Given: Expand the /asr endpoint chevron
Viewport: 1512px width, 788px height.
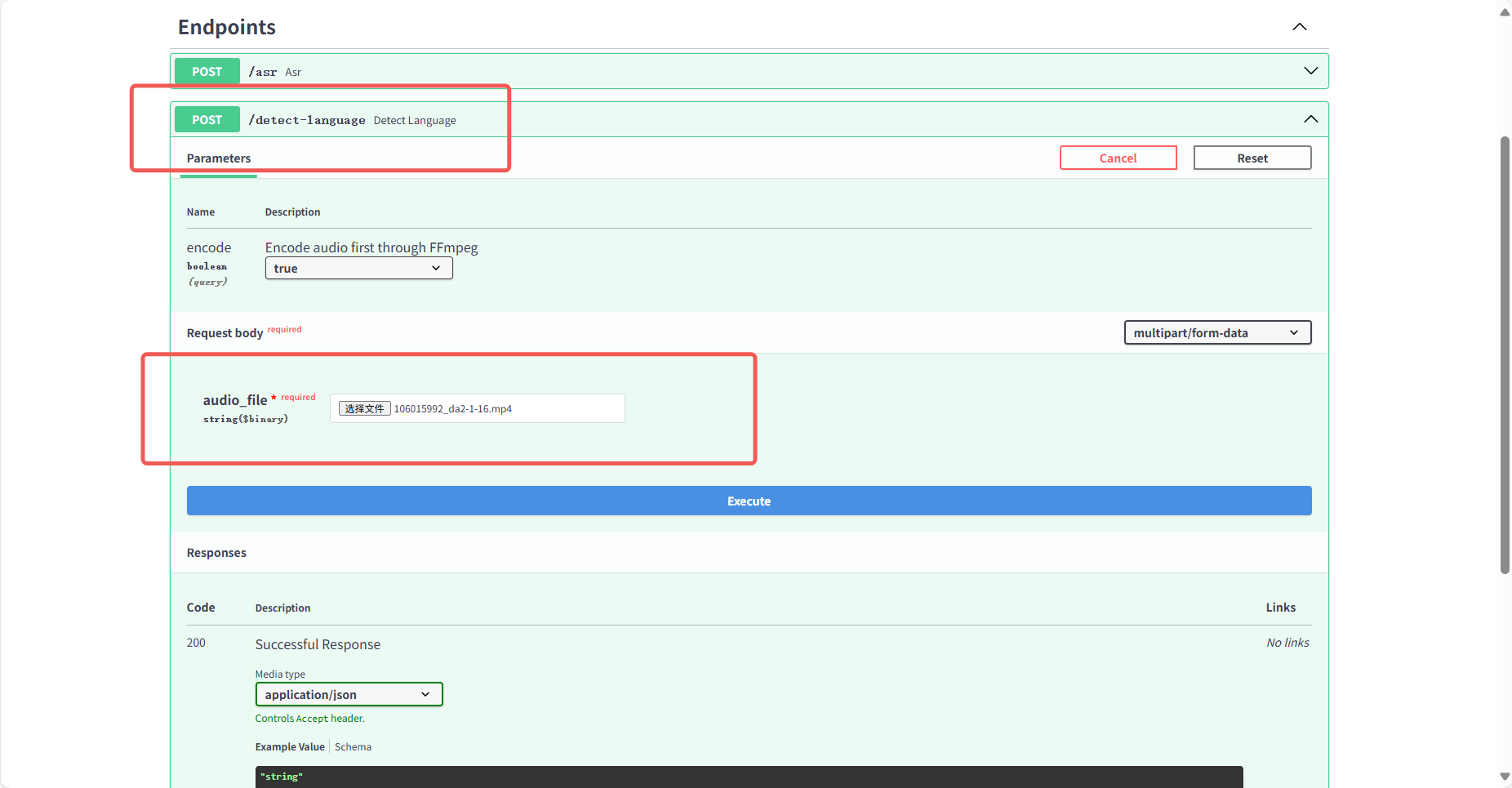Looking at the screenshot, I should [x=1310, y=71].
